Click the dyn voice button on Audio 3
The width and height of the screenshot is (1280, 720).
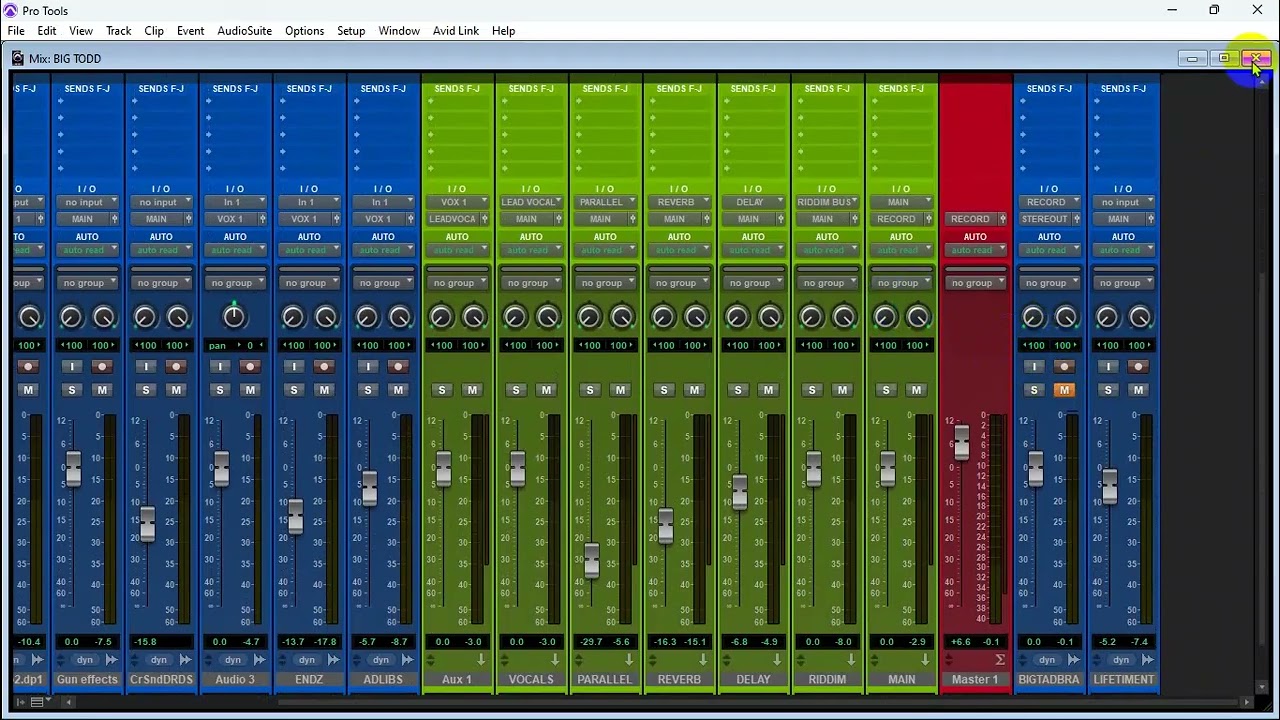pos(233,660)
